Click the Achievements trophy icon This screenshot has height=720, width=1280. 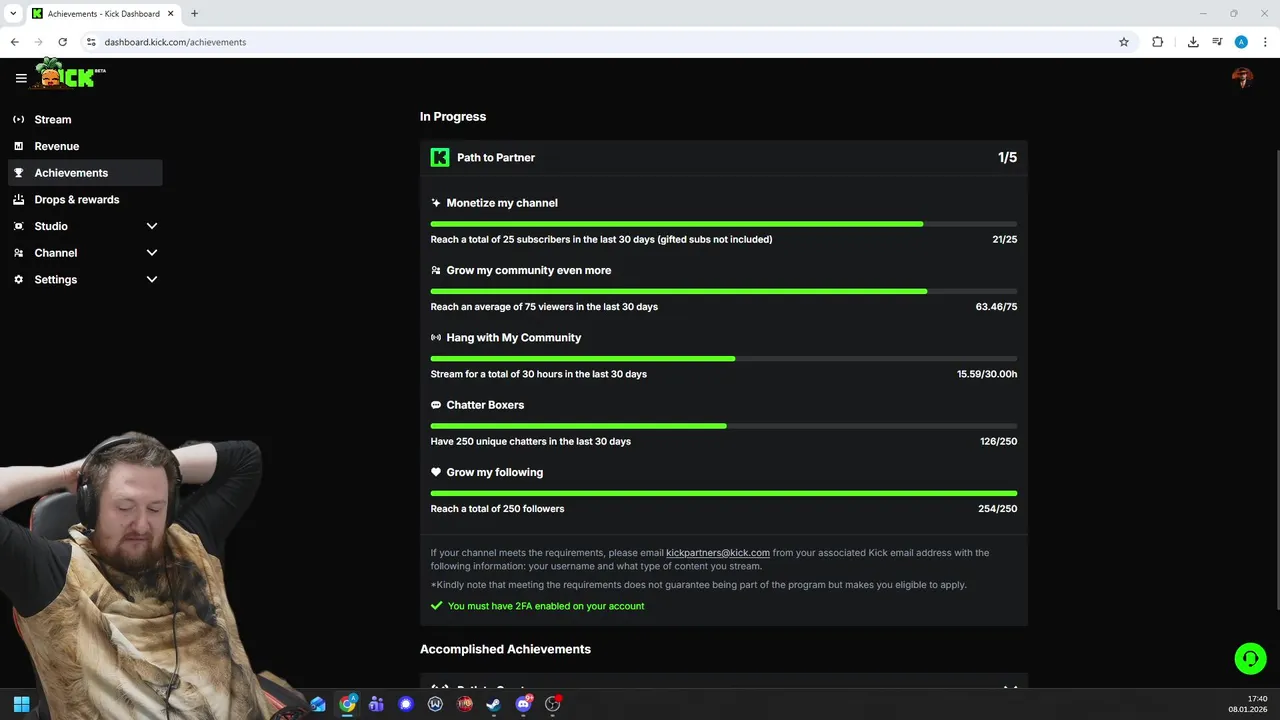tap(19, 173)
